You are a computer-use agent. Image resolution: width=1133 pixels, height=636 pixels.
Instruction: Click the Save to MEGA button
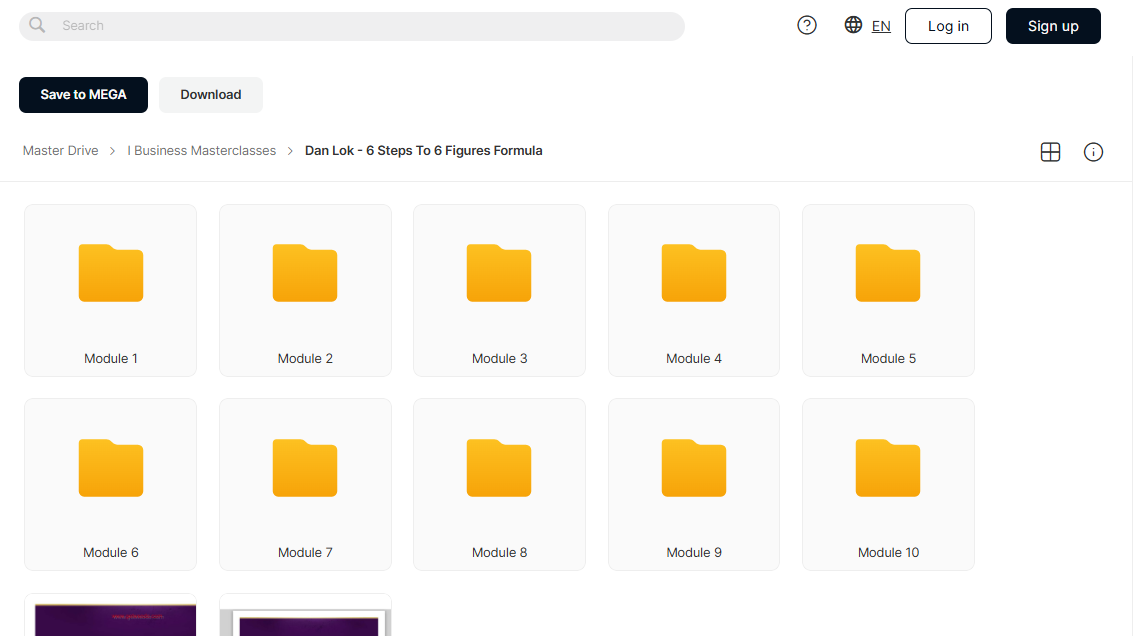point(83,95)
